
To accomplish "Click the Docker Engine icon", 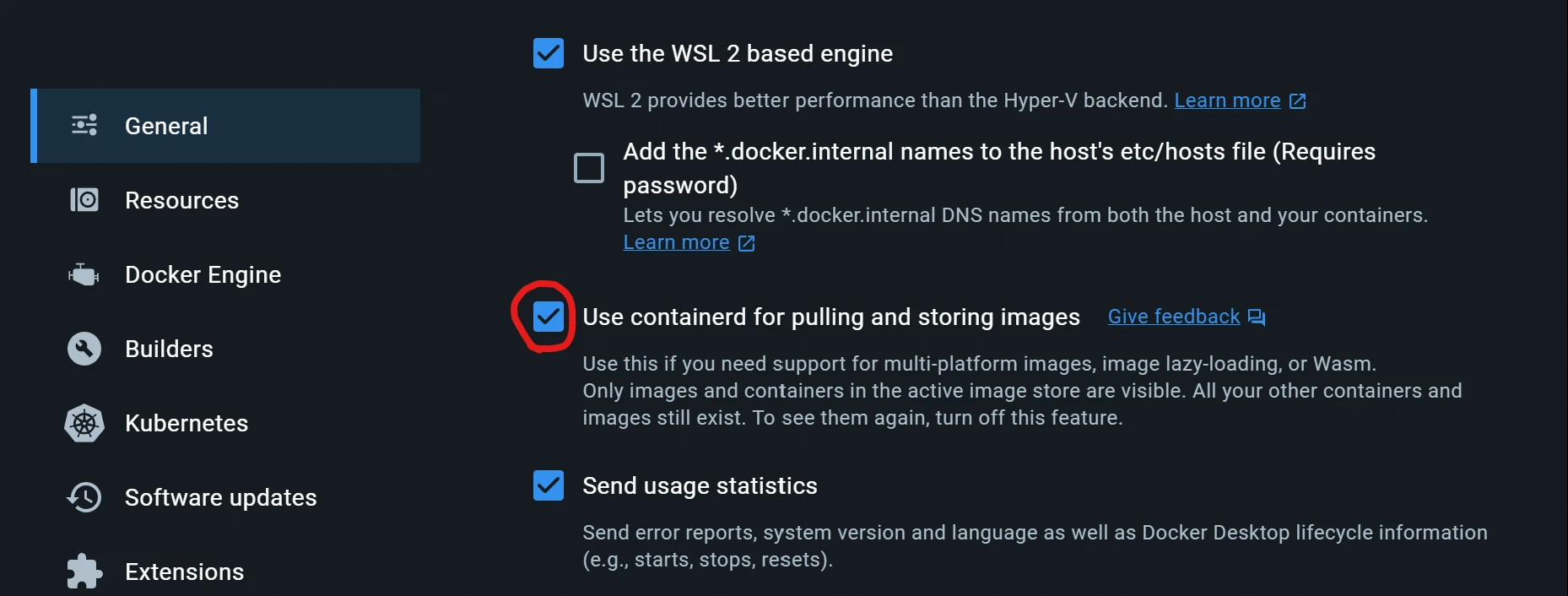I will [84, 274].
